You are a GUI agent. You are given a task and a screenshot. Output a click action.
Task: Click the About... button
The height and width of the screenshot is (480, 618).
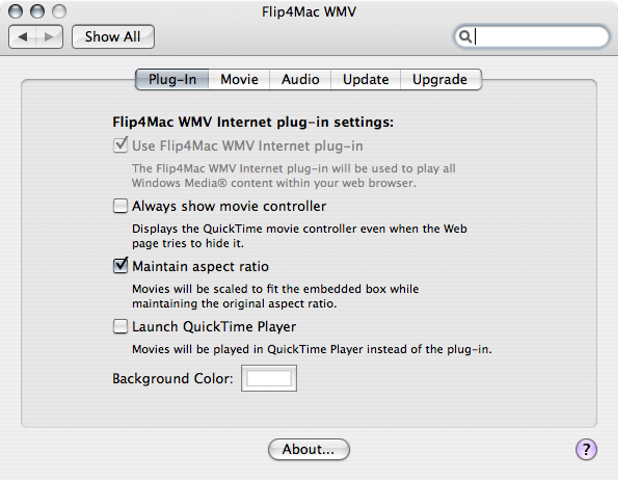pos(308,449)
